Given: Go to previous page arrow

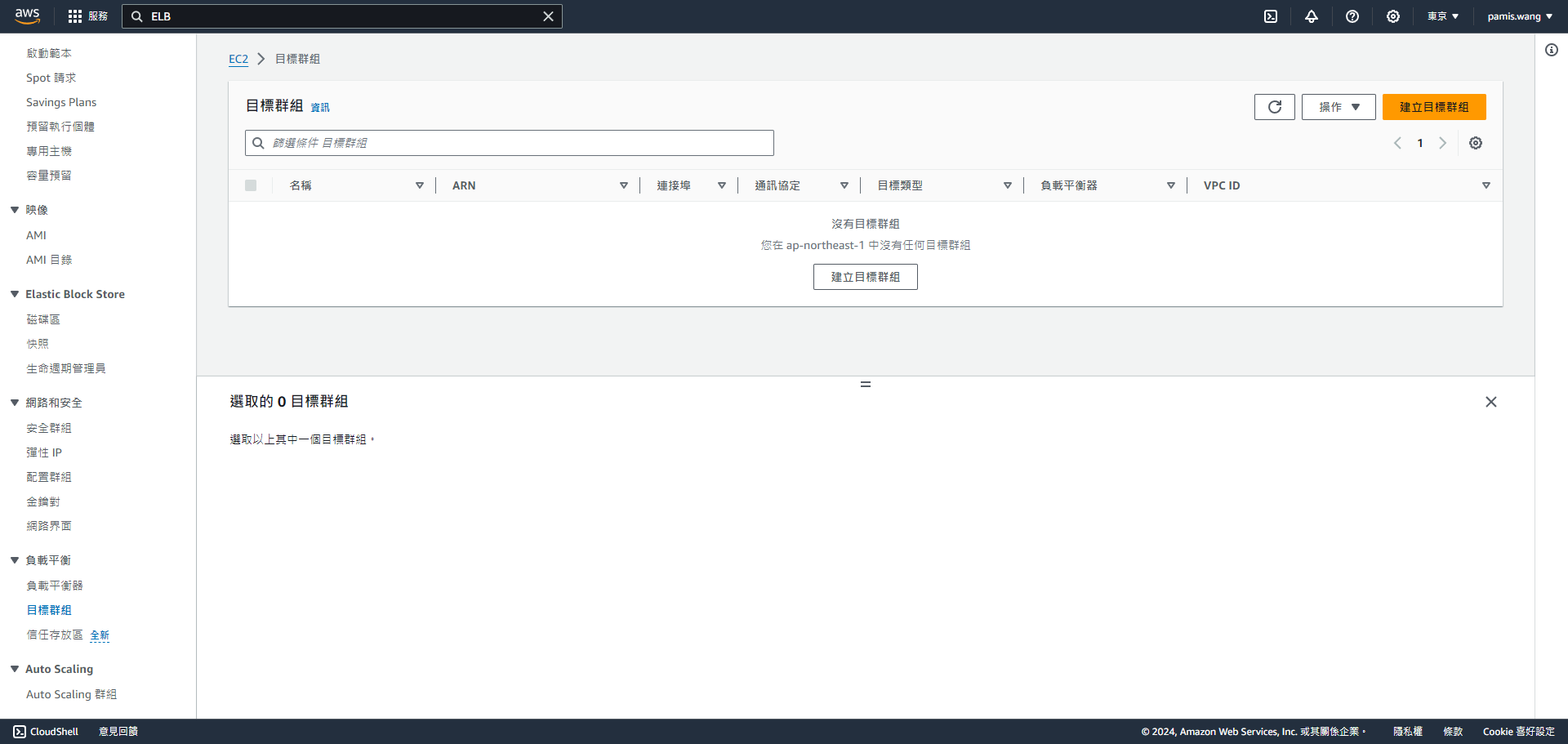Looking at the screenshot, I should [x=1397, y=143].
